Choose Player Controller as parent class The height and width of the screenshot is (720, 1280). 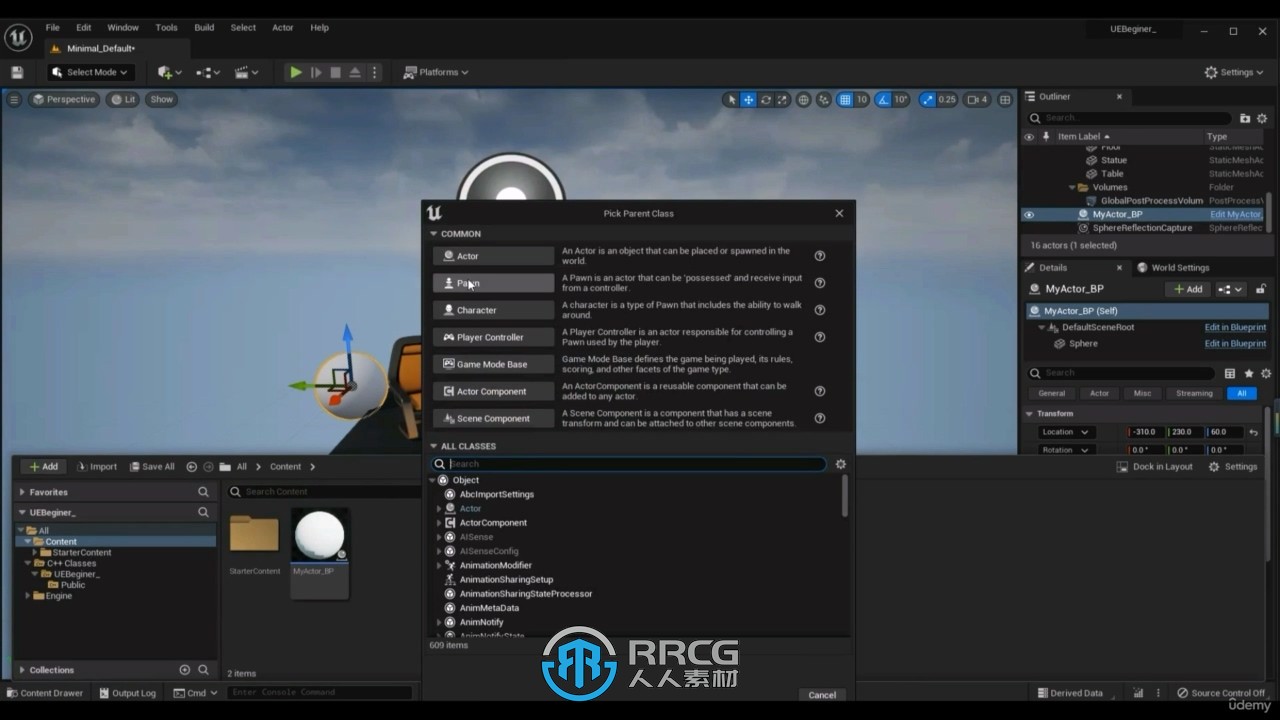pyautogui.click(x=493, y=337)
